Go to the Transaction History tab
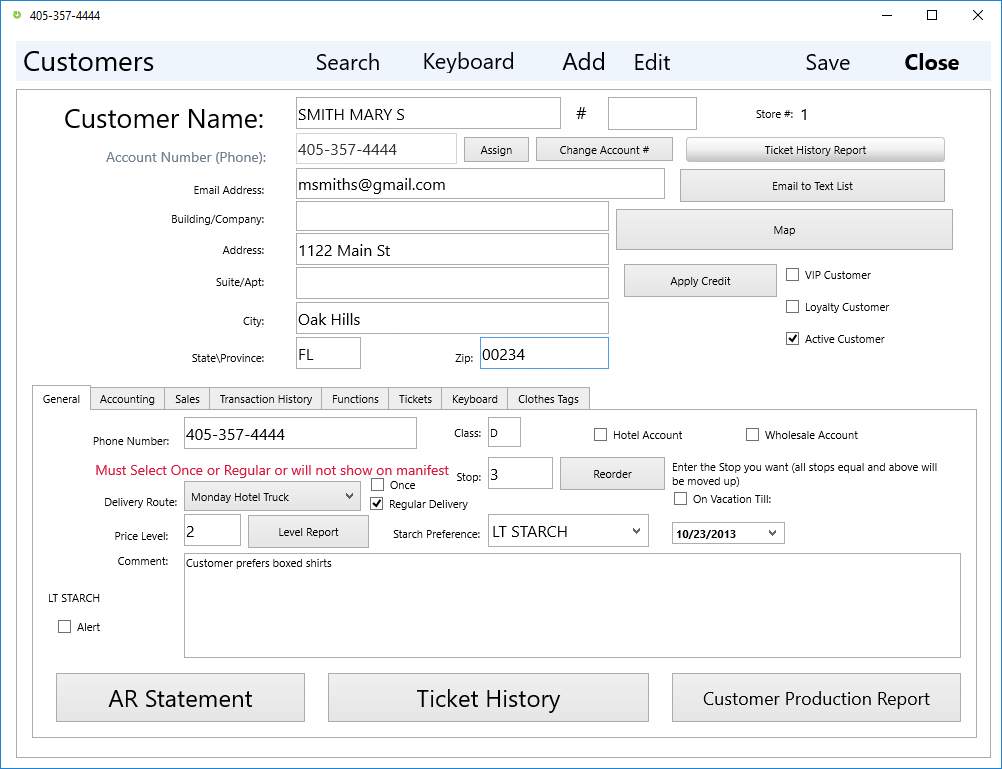This screenshot has height=769, width=1002. pos(266,399)
